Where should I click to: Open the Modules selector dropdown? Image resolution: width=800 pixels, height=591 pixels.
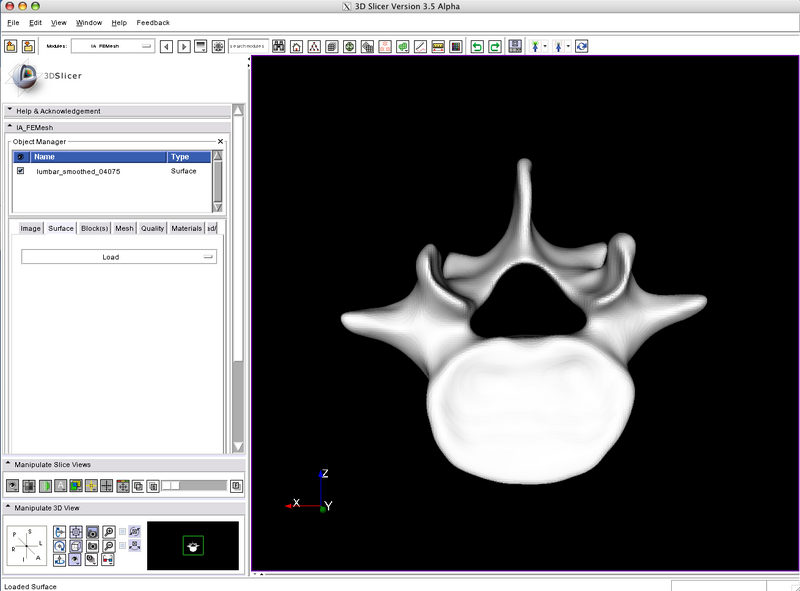[111, 46]
